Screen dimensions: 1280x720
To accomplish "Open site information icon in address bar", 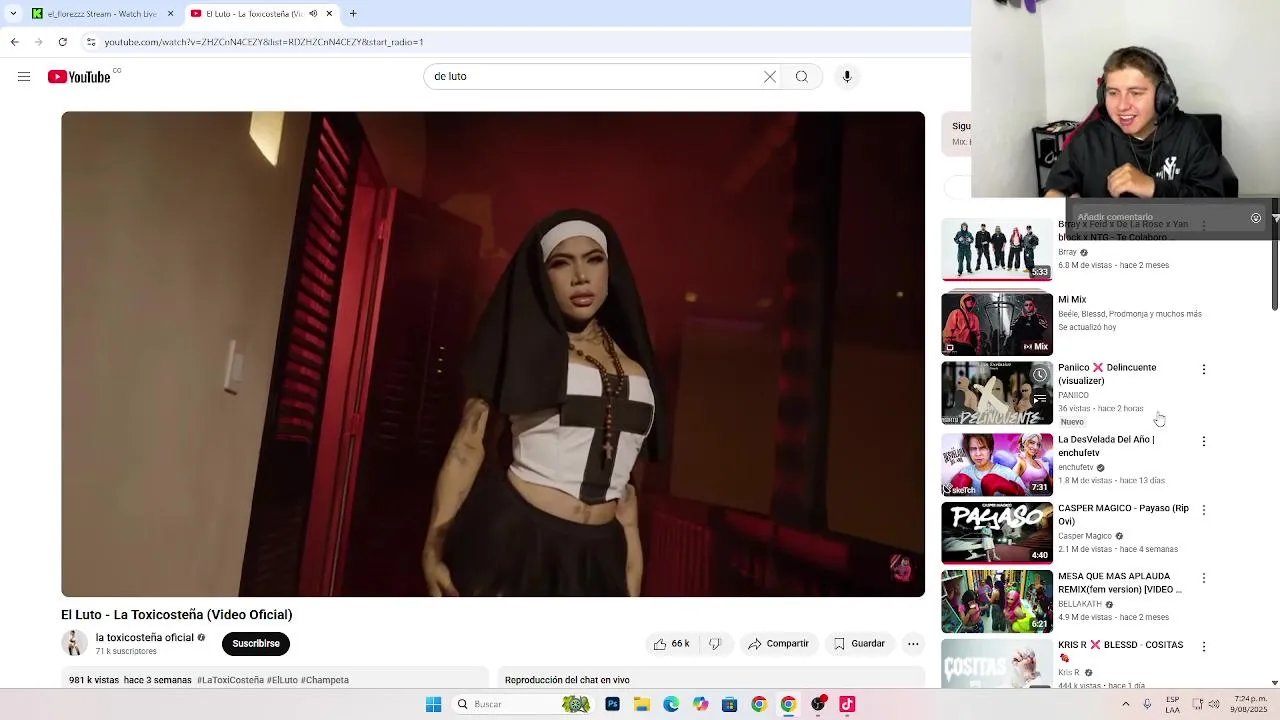I will (x=91, y=42).
